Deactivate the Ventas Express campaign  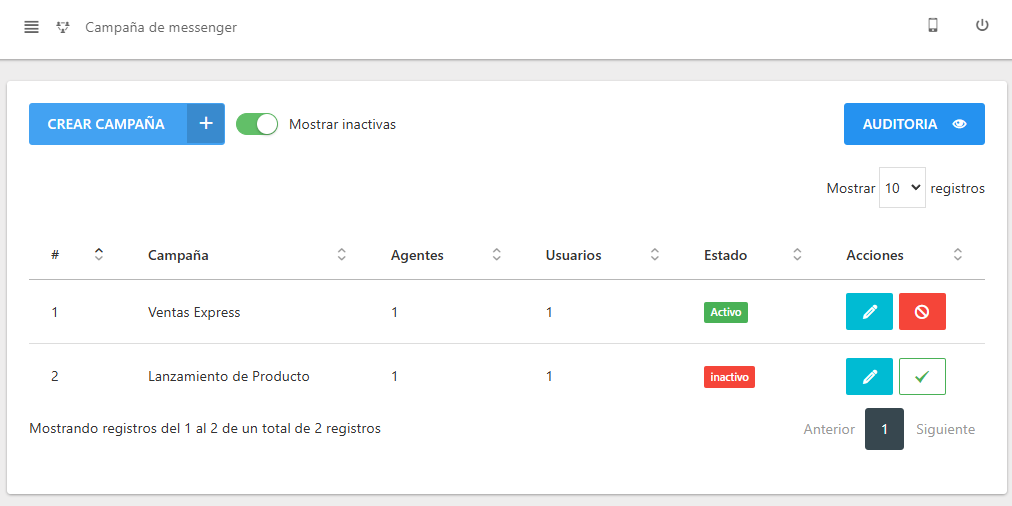pyautogui.click(x=922, y=312)
